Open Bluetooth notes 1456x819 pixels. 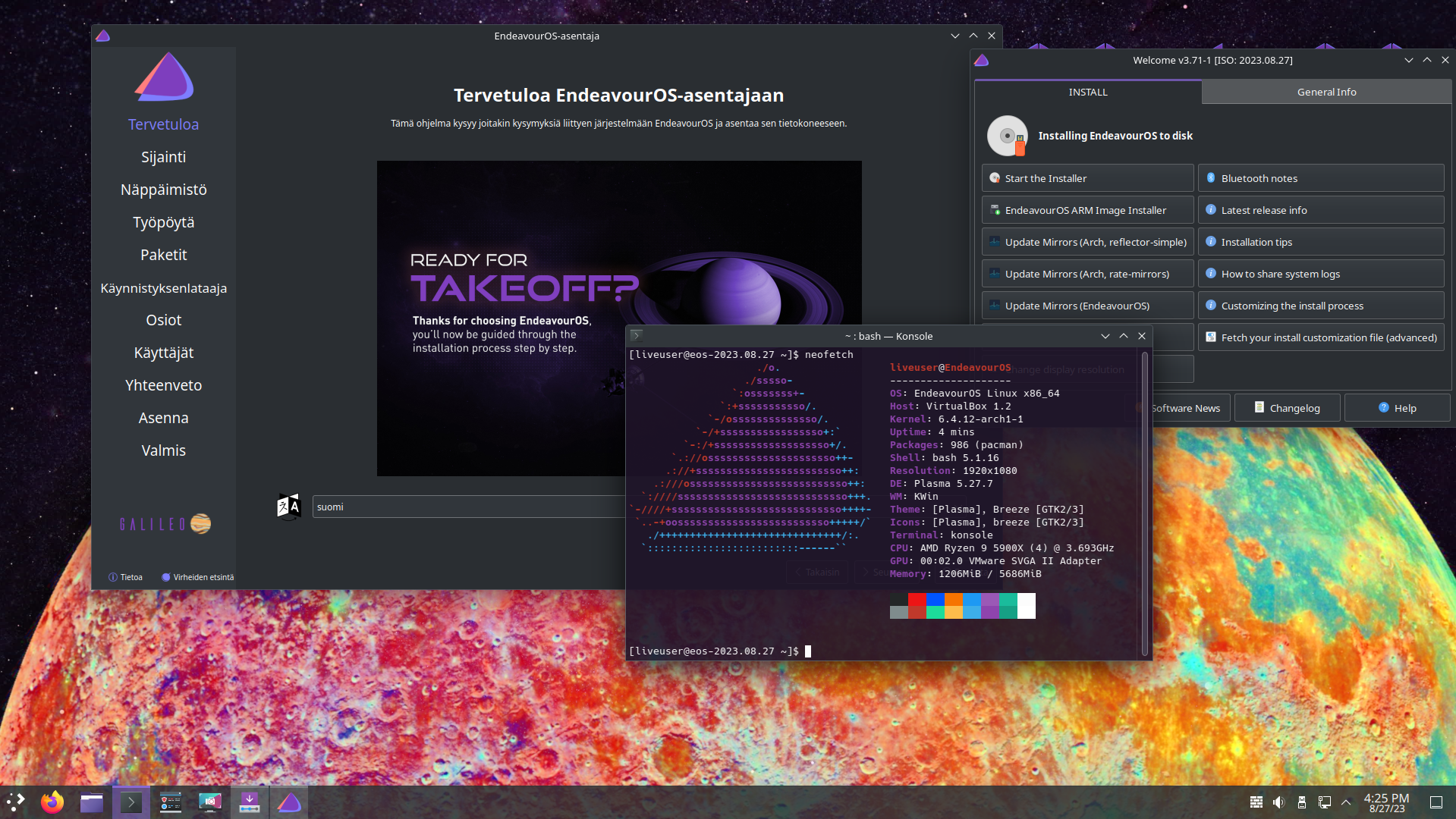pyautogui.click(x=1320, y=178)
